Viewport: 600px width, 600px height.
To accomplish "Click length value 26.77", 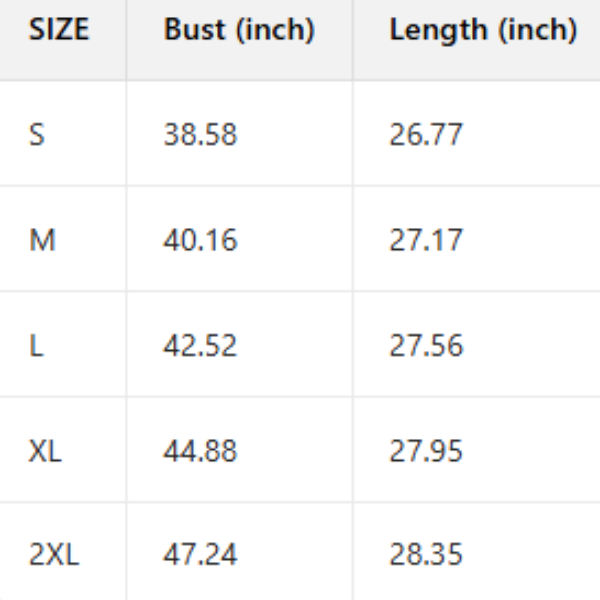I will [x=426, y=134].
